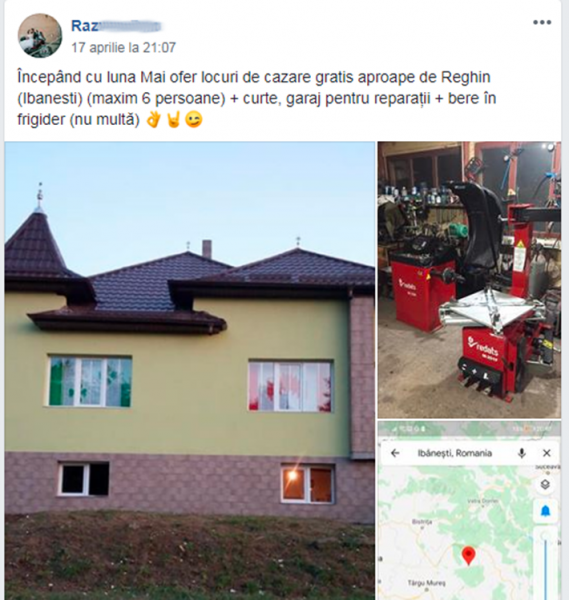This screenshot has width=569, height=600.
Task: Click the Bistrița label on the map
Action: [422, 522]
